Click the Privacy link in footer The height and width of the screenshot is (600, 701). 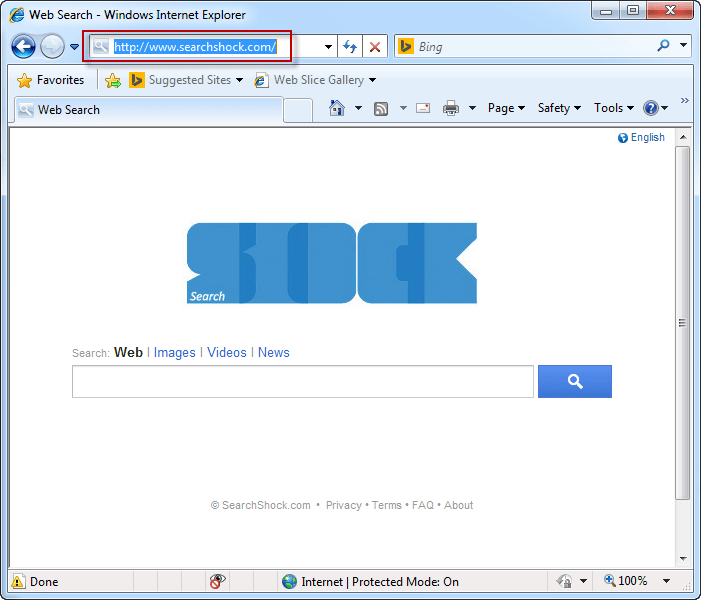(x=343, y=505)
